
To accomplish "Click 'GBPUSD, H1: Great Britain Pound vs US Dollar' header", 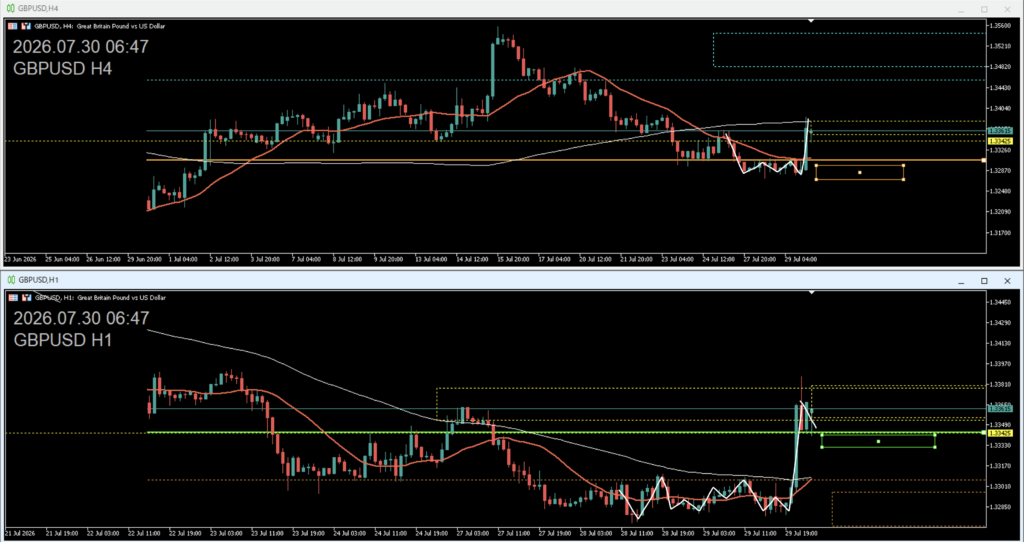I will click(x=100, y=297).
